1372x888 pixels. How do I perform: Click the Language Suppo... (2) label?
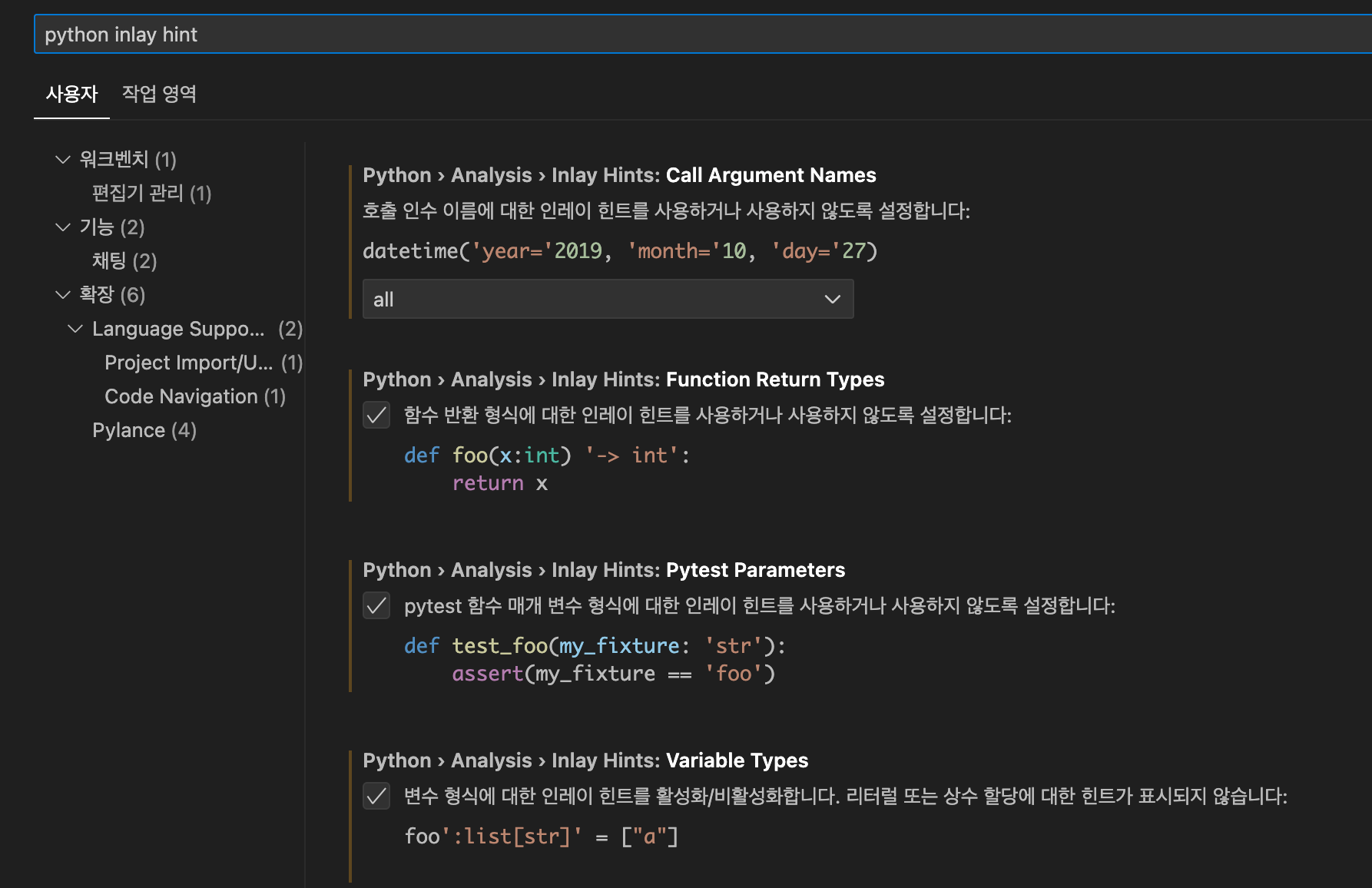point(197,328)
